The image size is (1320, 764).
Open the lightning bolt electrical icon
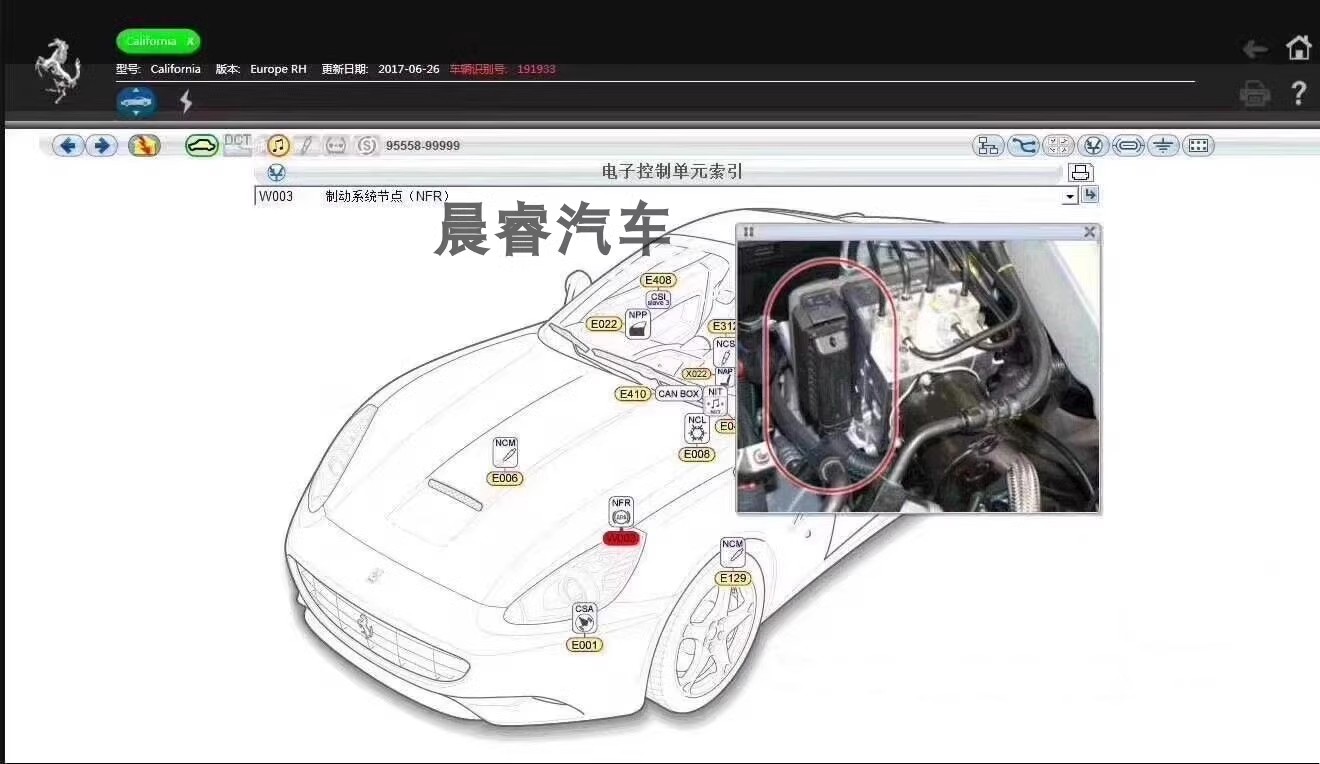pyautogui.click(x=186, y=101)
